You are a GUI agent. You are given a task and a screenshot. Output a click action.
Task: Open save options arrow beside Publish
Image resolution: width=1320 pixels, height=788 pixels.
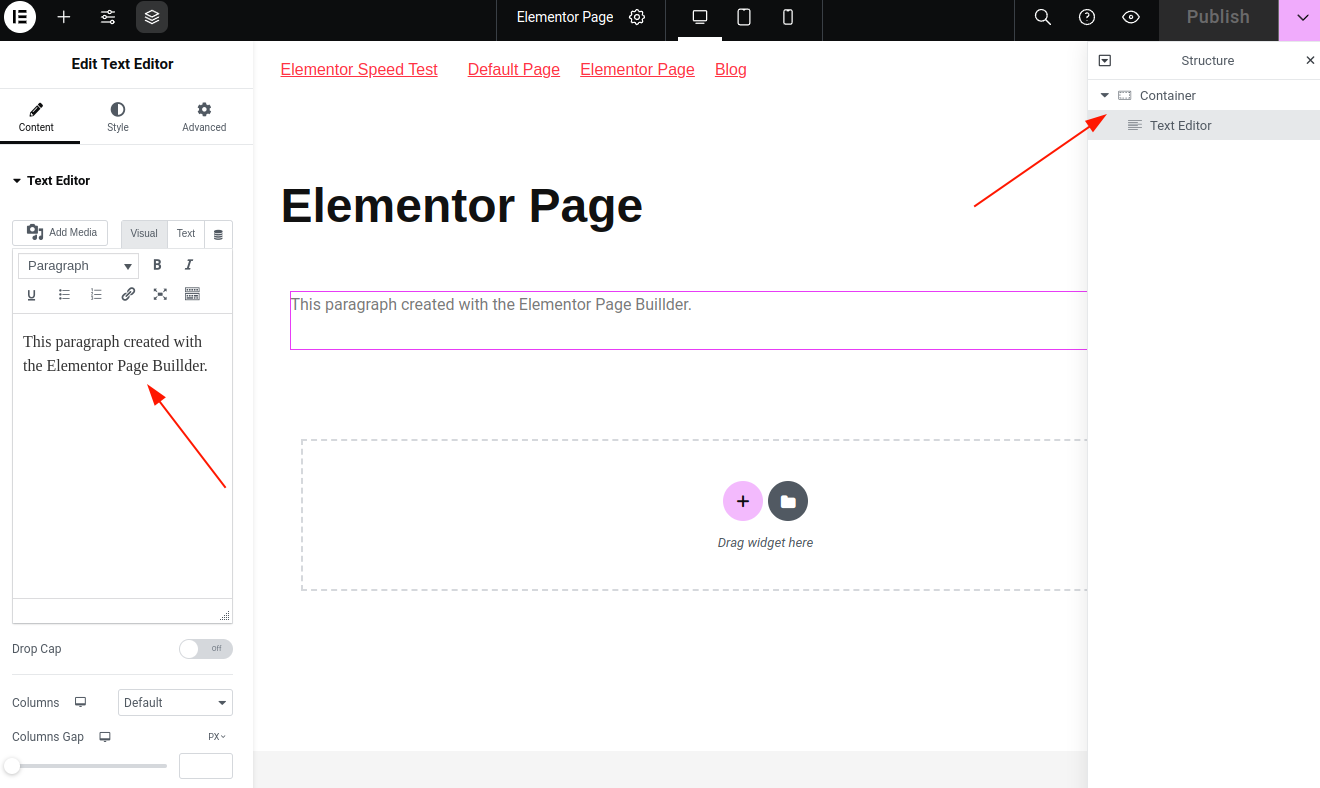click(x=1302, y=17)
